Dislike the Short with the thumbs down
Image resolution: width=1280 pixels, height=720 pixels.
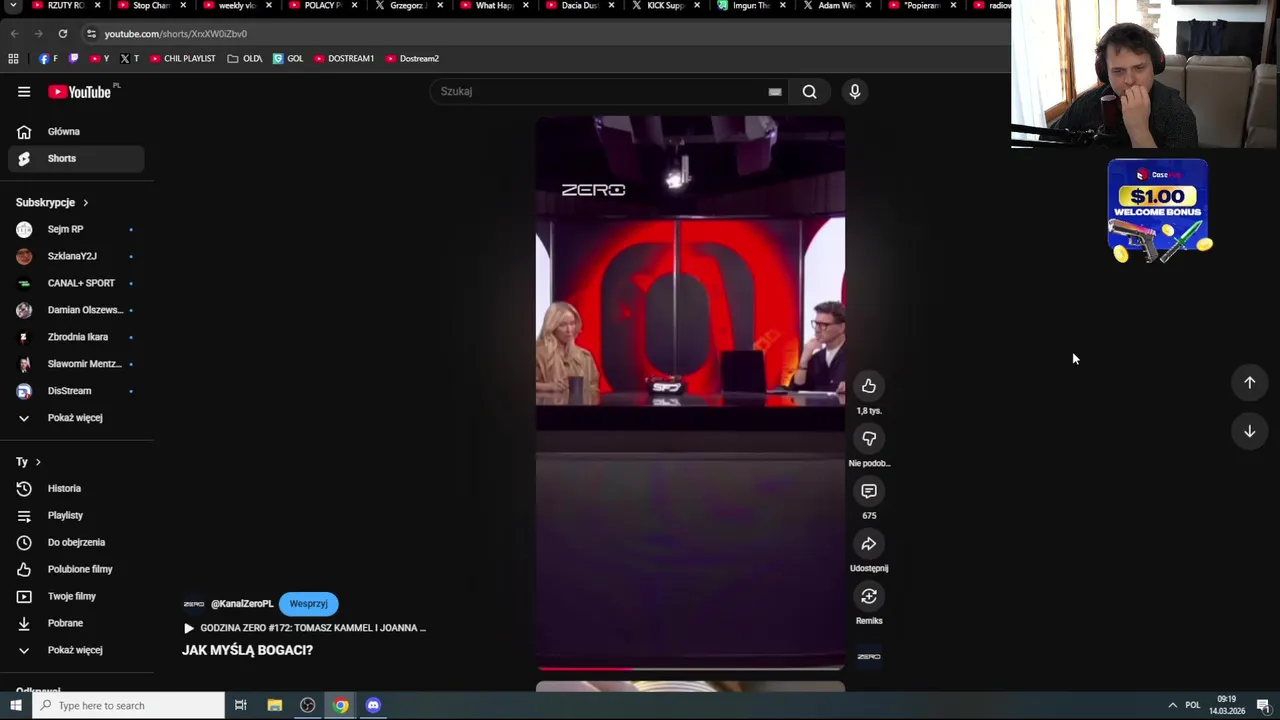[x=869, y=438]
